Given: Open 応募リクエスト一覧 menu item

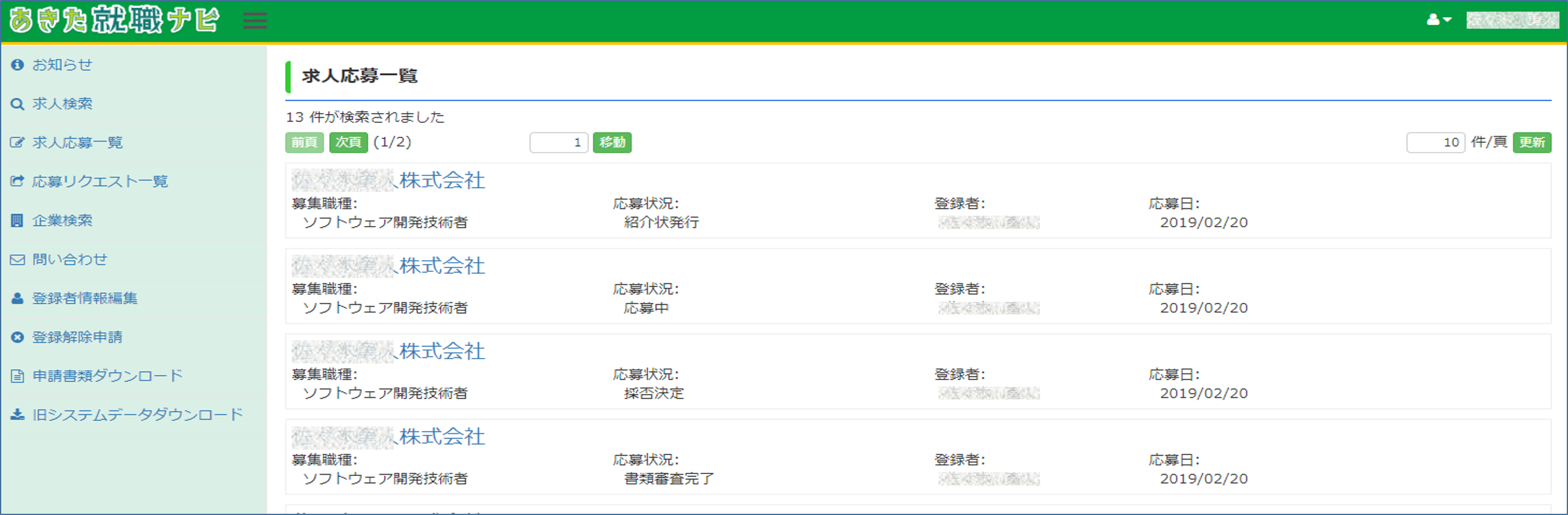Looking at the screenshot, I should pyautogui.click(x=100, y=181).
